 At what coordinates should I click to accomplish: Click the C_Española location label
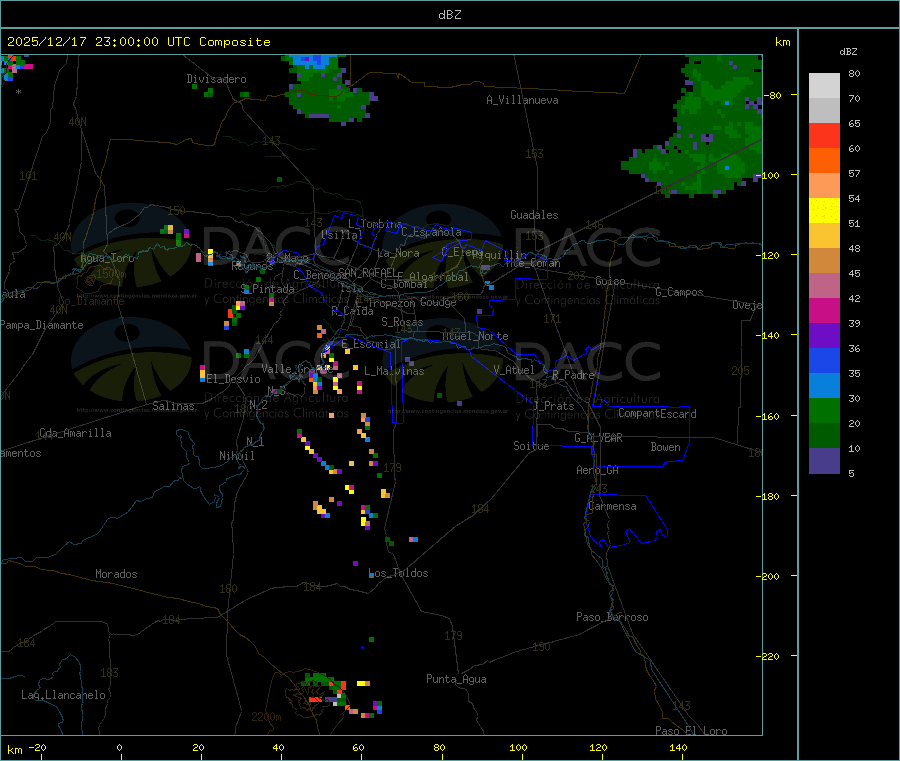click(431, 232)
